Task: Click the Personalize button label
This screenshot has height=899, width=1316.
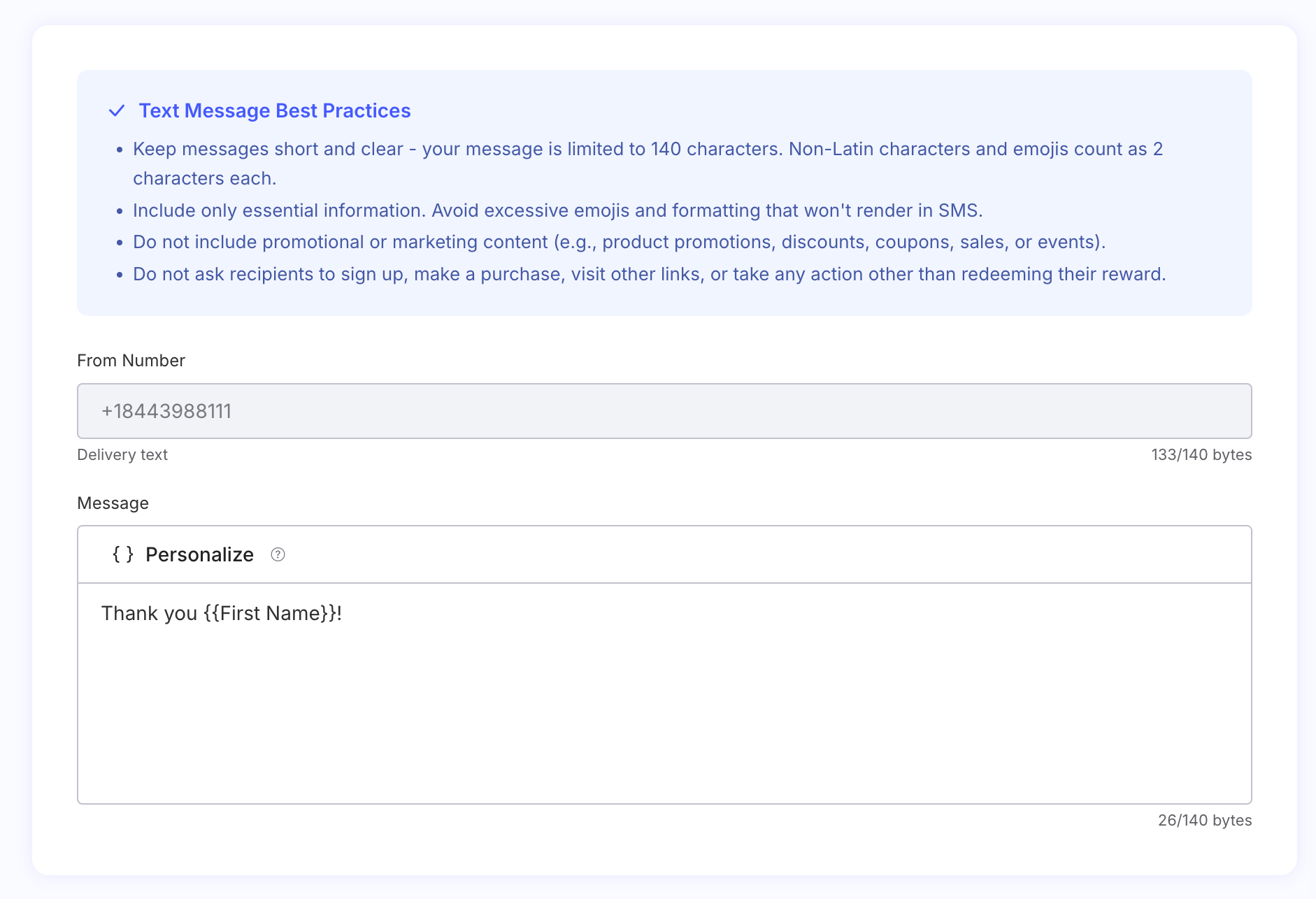Action: coord(199,554)
